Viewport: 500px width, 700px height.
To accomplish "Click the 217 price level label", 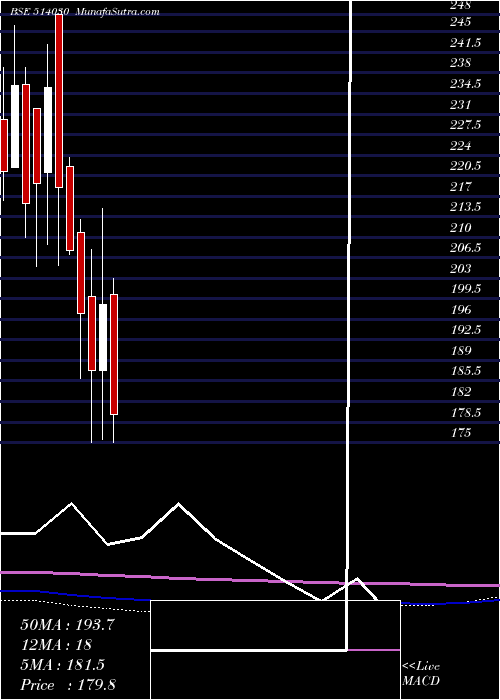I will (460, 186).
